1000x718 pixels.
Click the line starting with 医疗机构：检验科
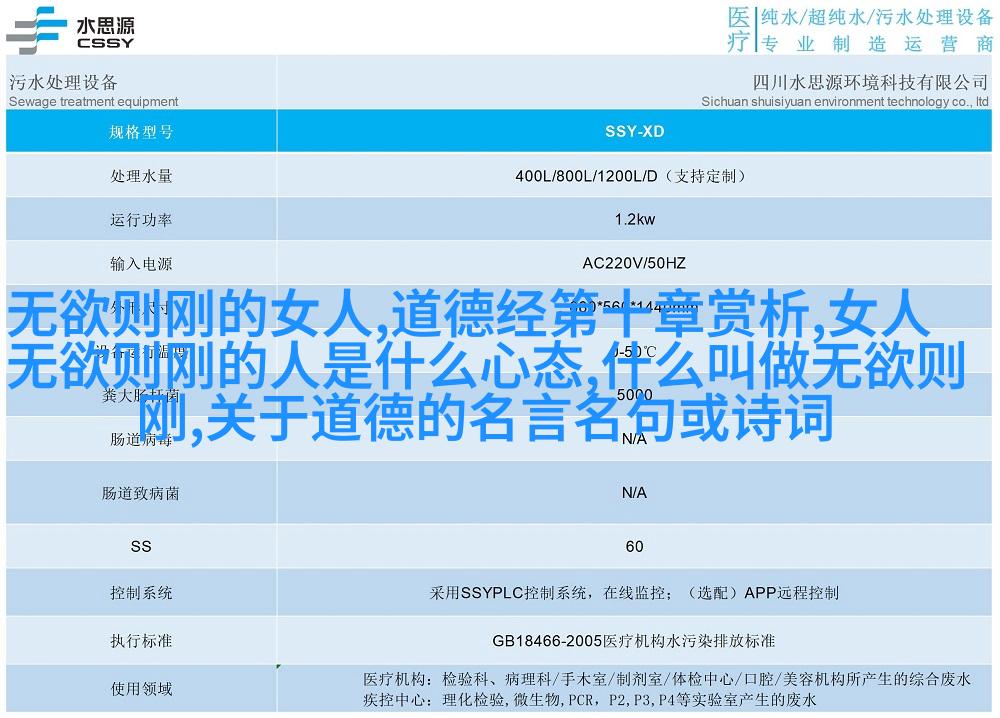[x=667, y=679]
